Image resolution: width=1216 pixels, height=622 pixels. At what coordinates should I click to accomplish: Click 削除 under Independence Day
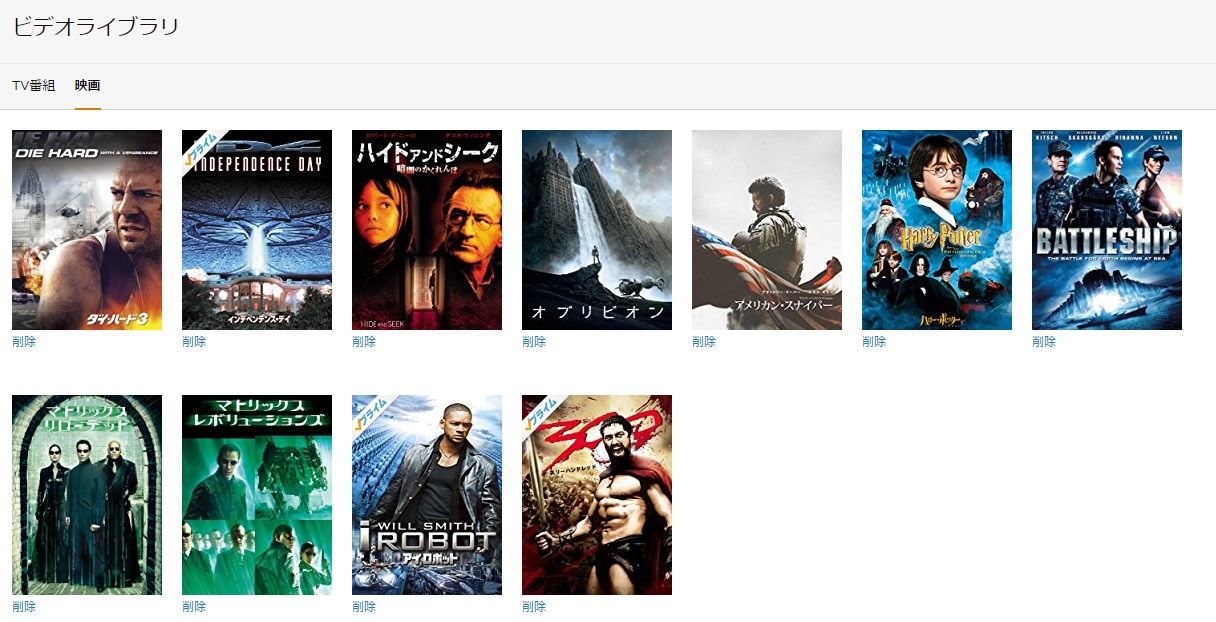point(194,342)
